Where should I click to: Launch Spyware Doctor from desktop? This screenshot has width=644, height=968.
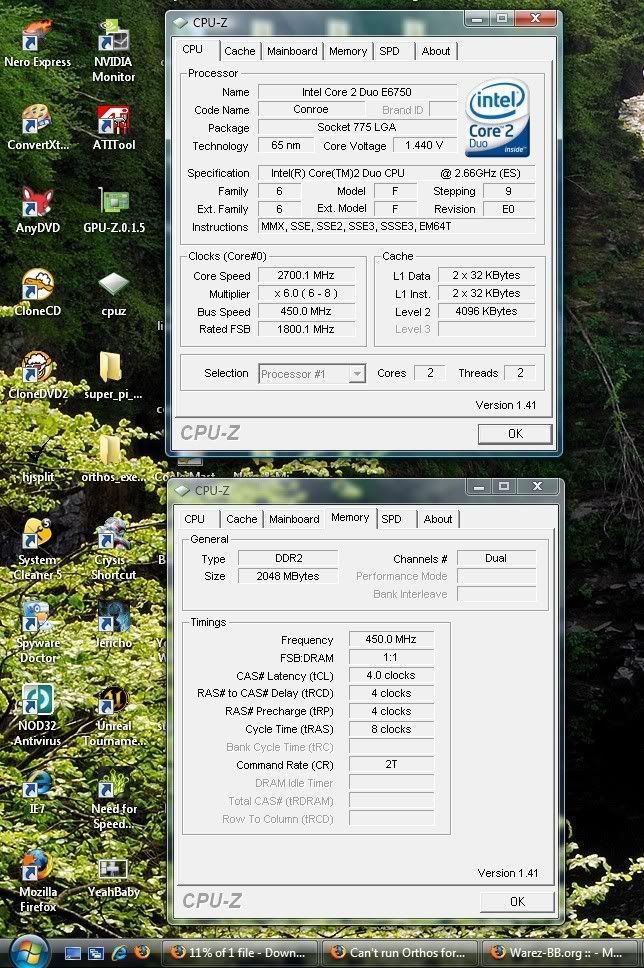tap(38, 631)
